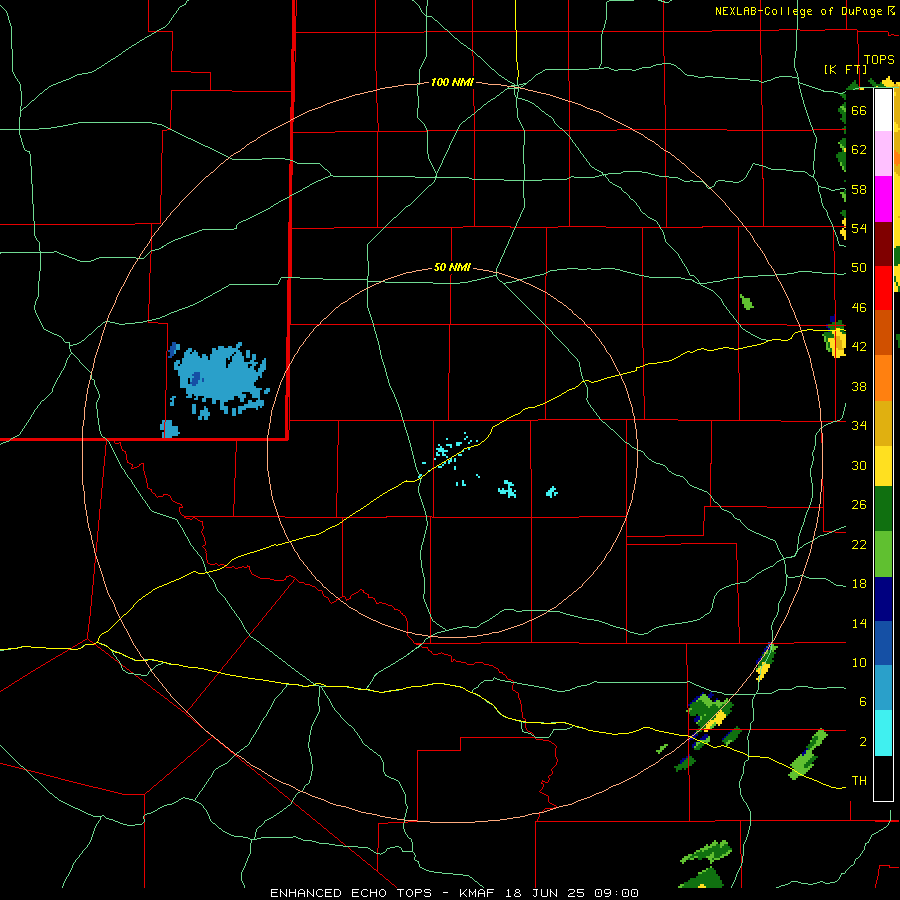Click the legend value "50"
Image resolution: width=900 pixels, height=900 pixels.
click(x=859, y=268)
